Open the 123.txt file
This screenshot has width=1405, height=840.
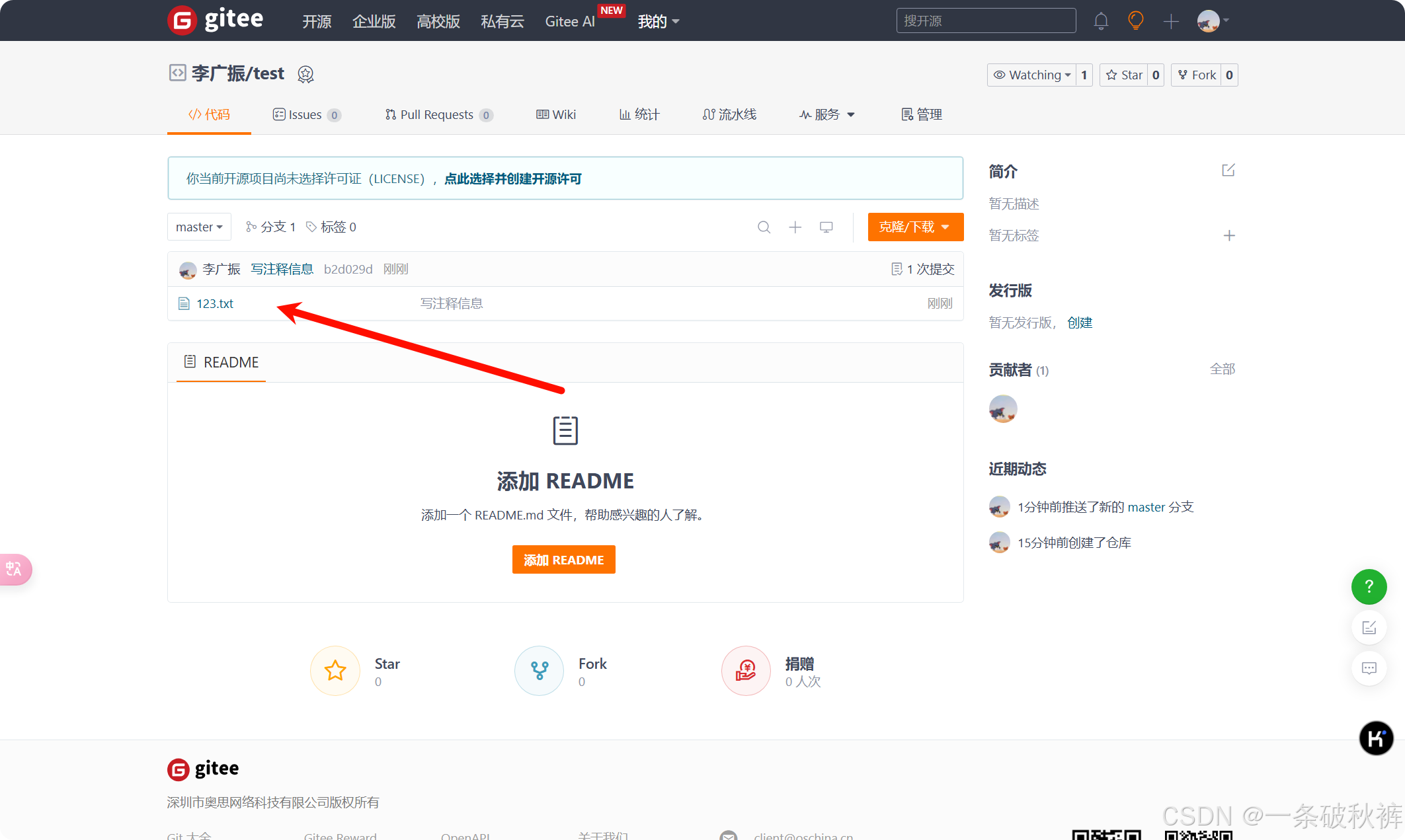pos(215,304)
